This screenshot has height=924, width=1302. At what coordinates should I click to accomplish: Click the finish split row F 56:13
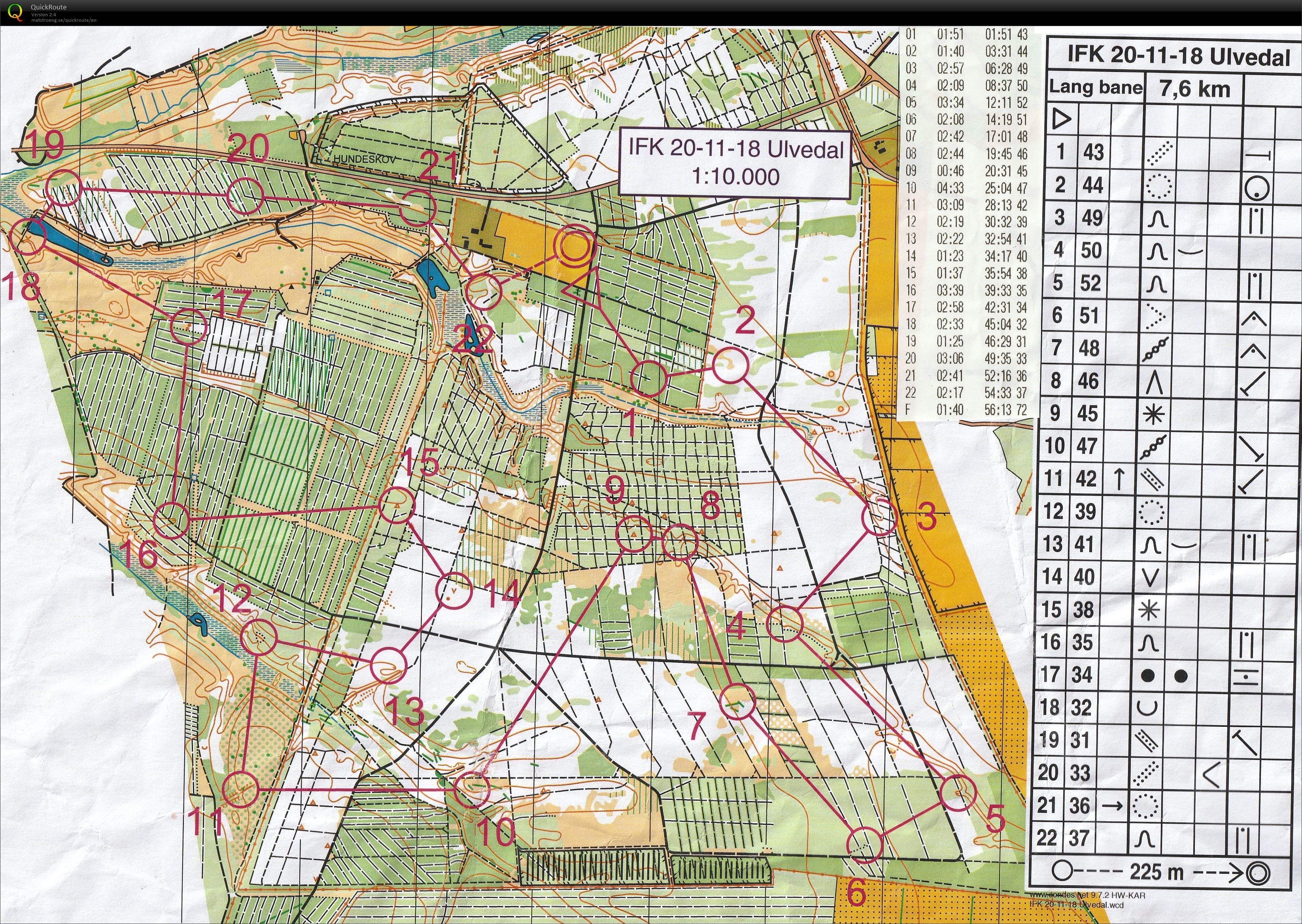pos(966,410)
